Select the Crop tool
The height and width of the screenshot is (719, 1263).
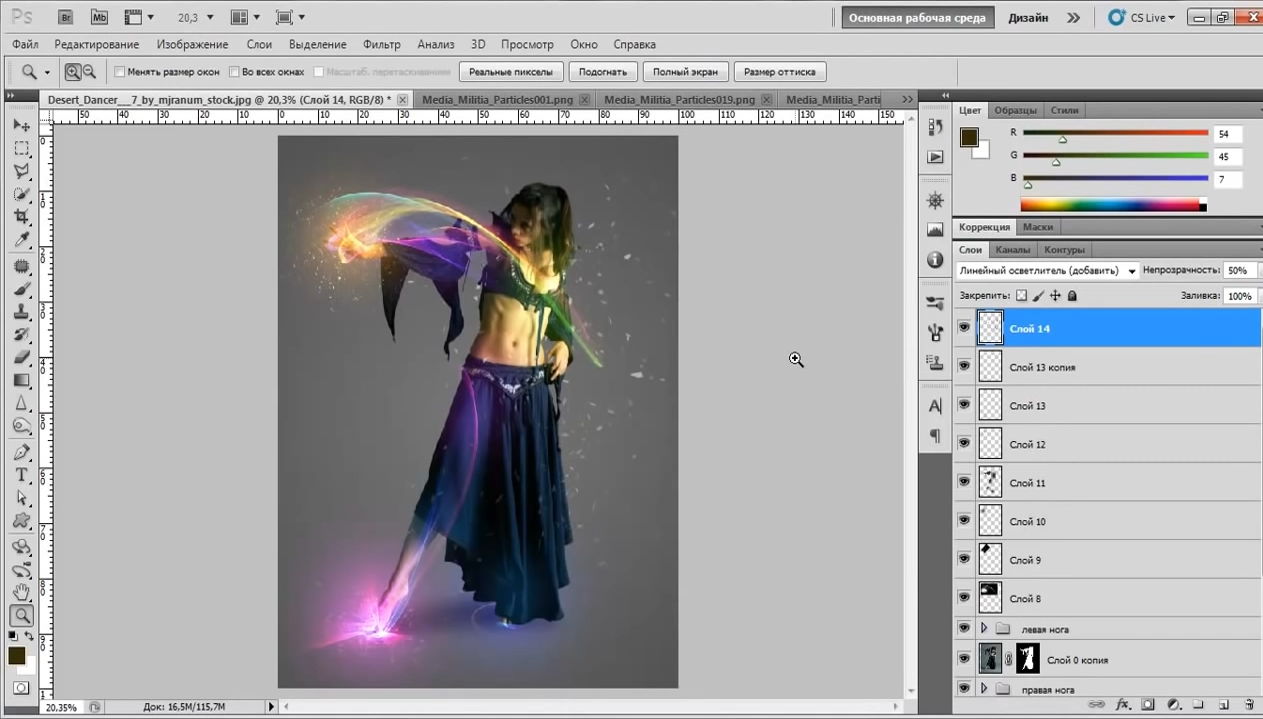point(21,217)
